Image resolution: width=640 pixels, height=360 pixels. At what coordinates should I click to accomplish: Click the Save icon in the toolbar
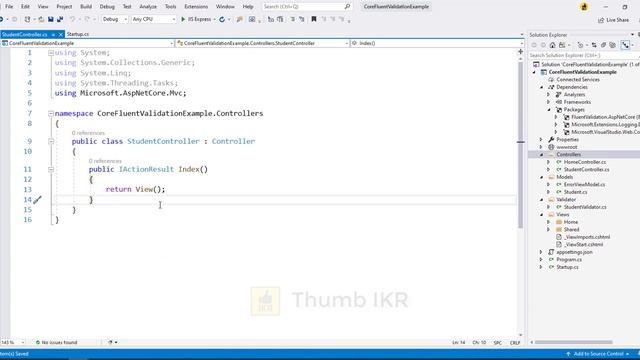(x=51, y=19)
